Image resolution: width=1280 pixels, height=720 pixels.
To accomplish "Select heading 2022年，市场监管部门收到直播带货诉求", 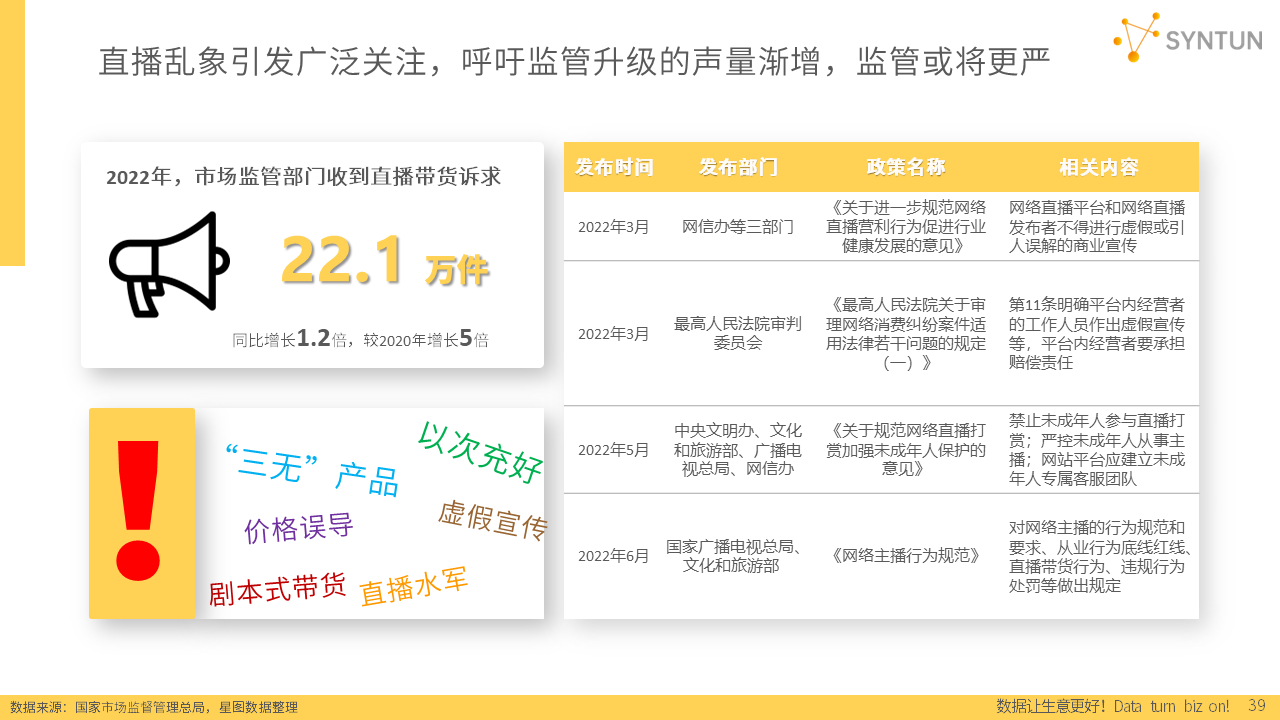I will pos(303,177).
